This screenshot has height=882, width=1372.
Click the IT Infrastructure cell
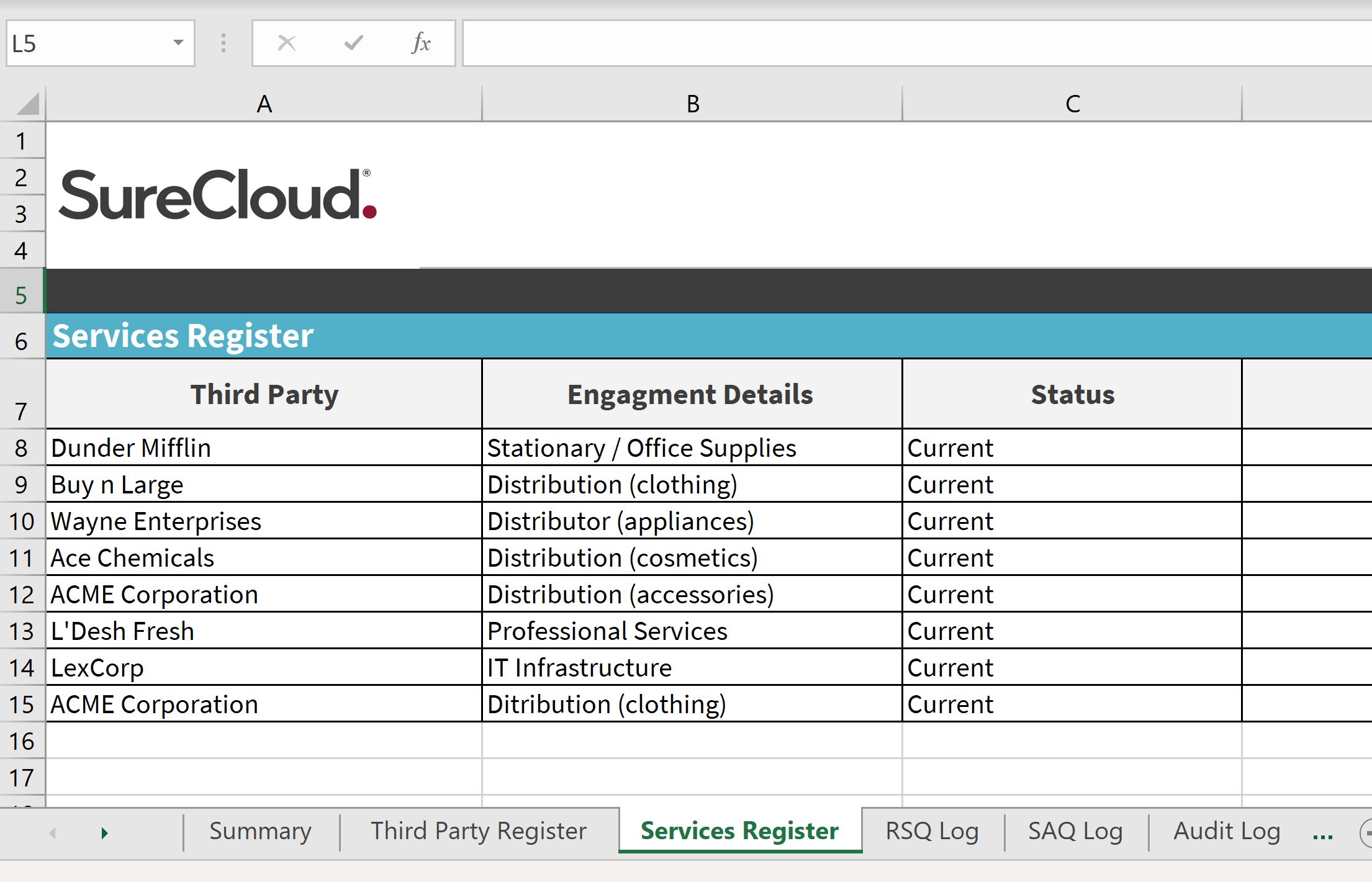(692, 667)
